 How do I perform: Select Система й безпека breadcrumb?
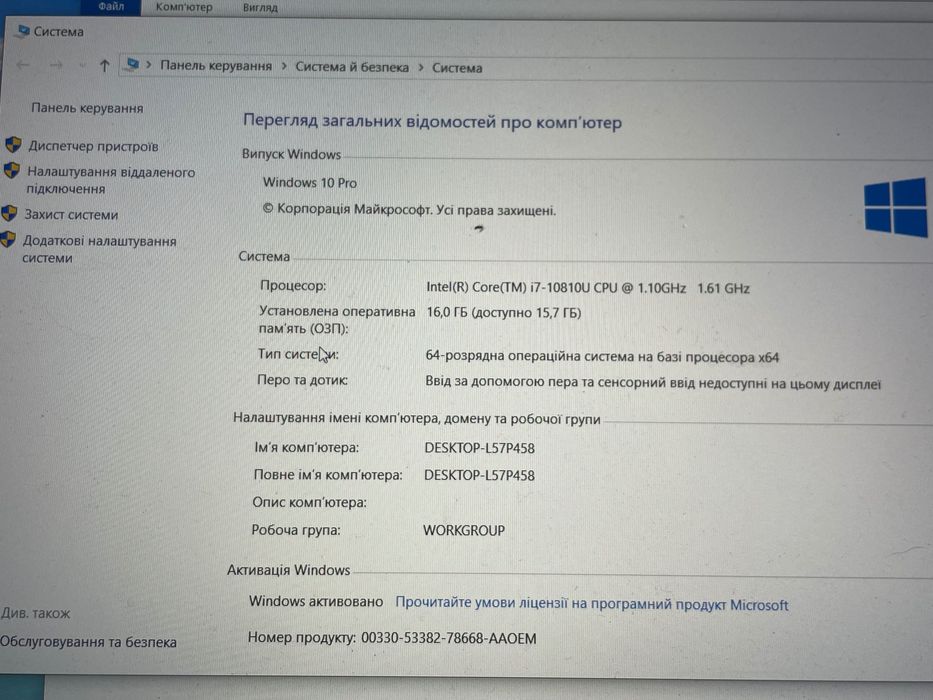[352, 67]
